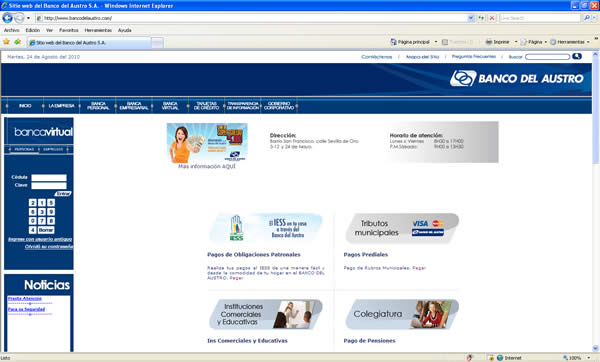Click digit 6 on the virtual keypad
Image resolution: width=600 pixels, height=362 pixels.
pos(33,212)
